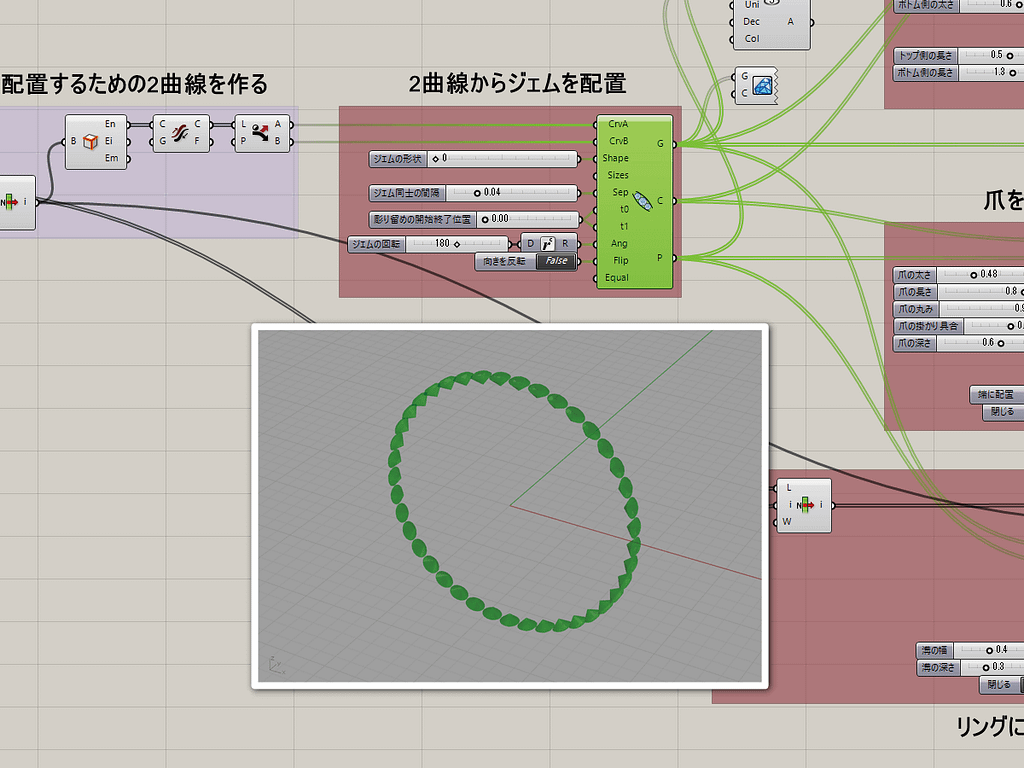Click the green gem ring preview image

[x=509, y=506]
